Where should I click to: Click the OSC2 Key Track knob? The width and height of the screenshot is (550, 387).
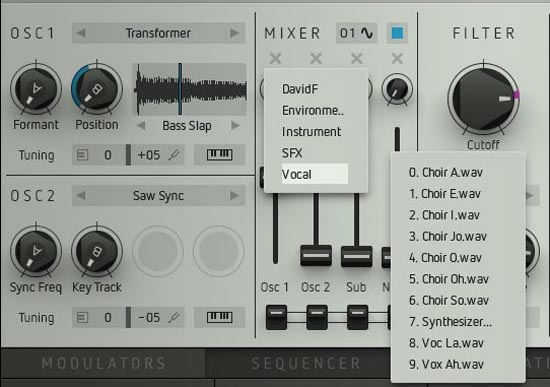pyautogui.click(x=97, y=252)
